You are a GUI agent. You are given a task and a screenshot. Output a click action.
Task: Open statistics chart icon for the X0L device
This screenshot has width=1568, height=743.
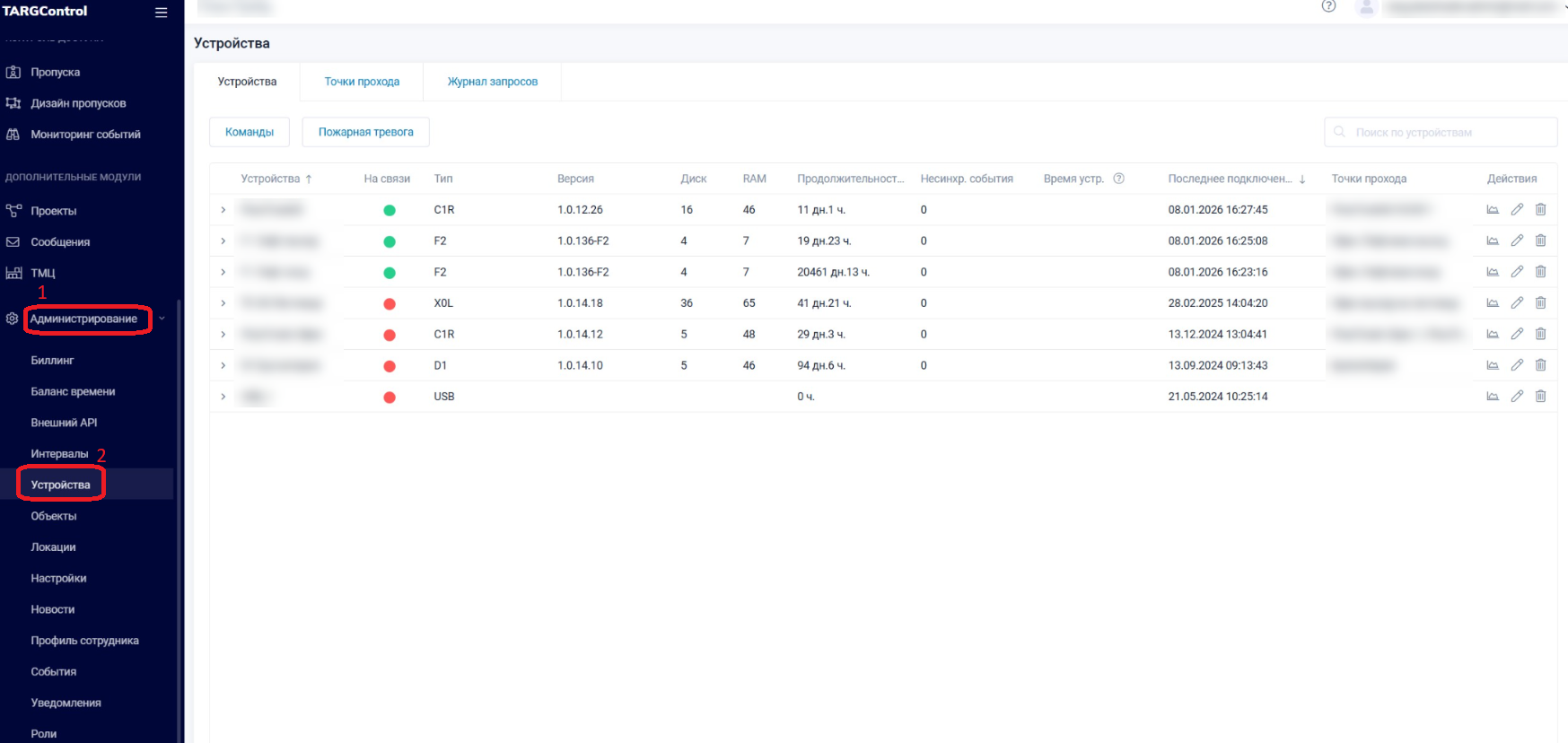[1493, 303]
